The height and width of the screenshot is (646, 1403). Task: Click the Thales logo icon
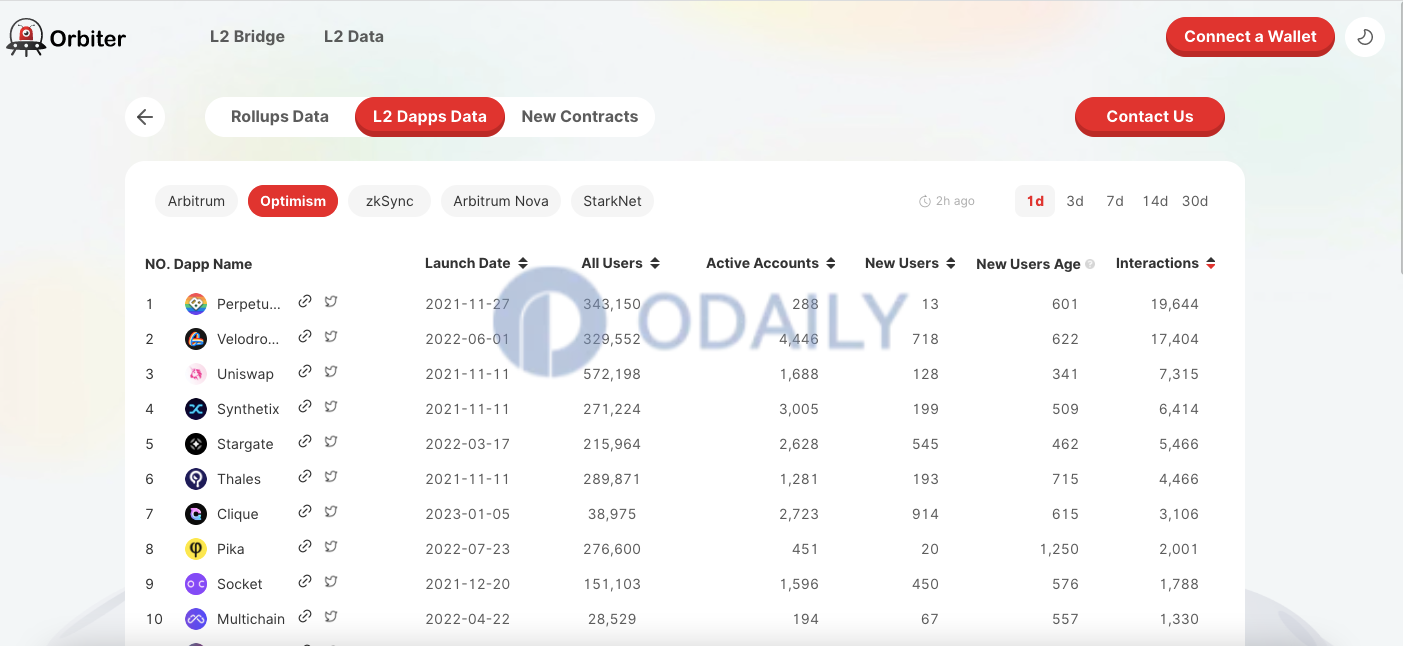pos(196,479)
